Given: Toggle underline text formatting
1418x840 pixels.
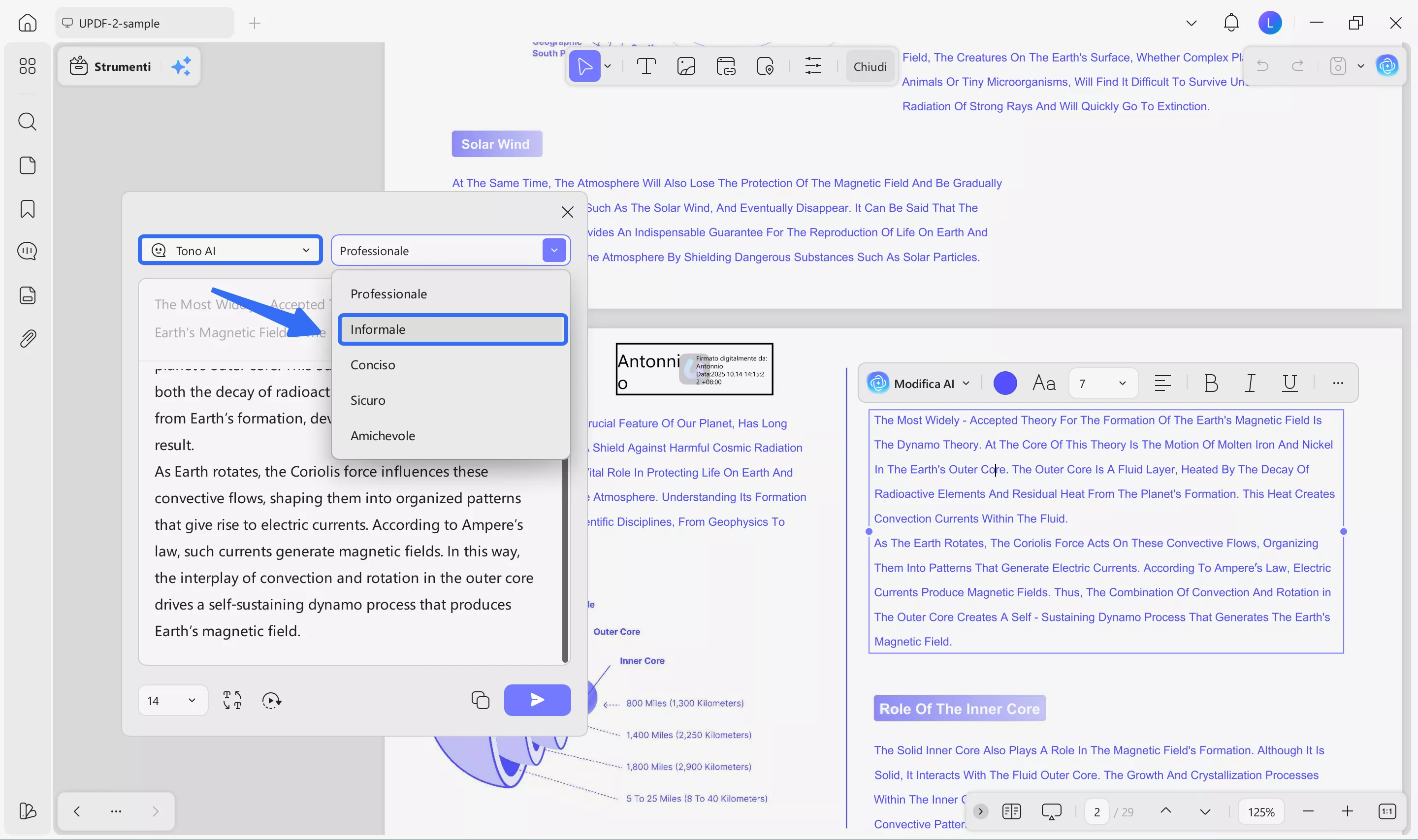Looking at the screenshot, I should (1289, 383).
